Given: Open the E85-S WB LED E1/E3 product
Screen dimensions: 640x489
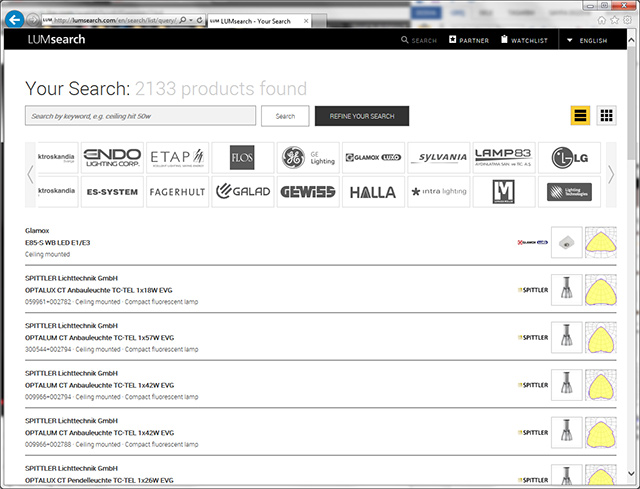Looking at the screenshot, I should pos(58,242).
